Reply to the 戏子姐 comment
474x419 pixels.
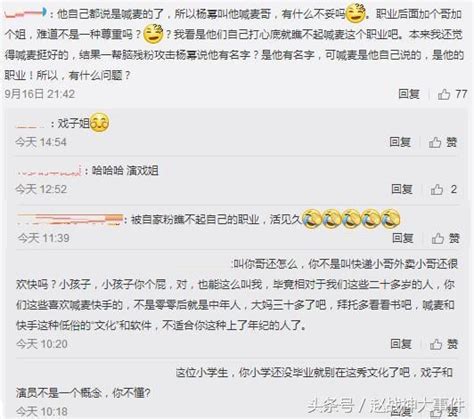pyautogui.click(x=400, y=142)
